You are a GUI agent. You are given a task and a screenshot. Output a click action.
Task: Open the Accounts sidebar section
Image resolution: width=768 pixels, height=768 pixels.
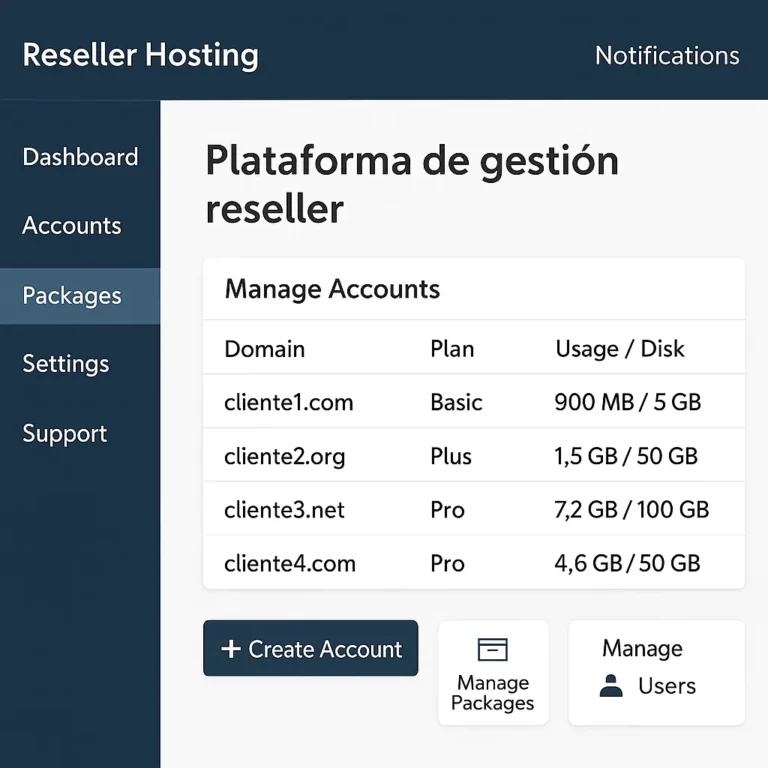click(x=72, y=226)
